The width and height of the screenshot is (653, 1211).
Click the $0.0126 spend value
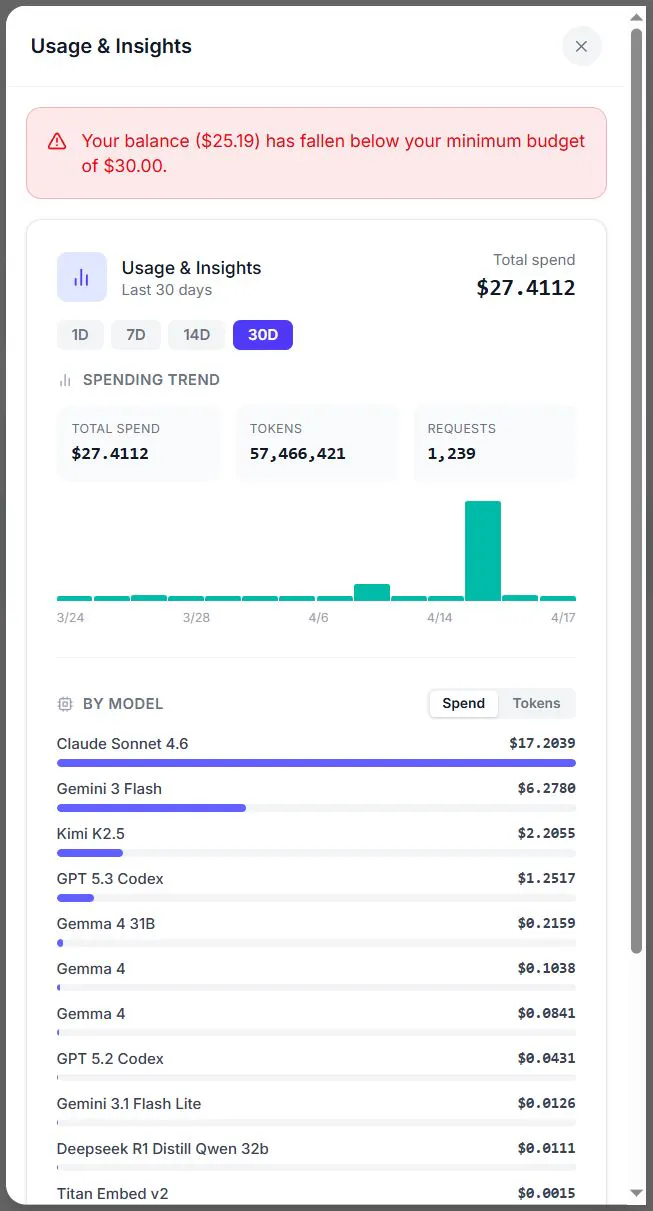tap(546, 1104)
